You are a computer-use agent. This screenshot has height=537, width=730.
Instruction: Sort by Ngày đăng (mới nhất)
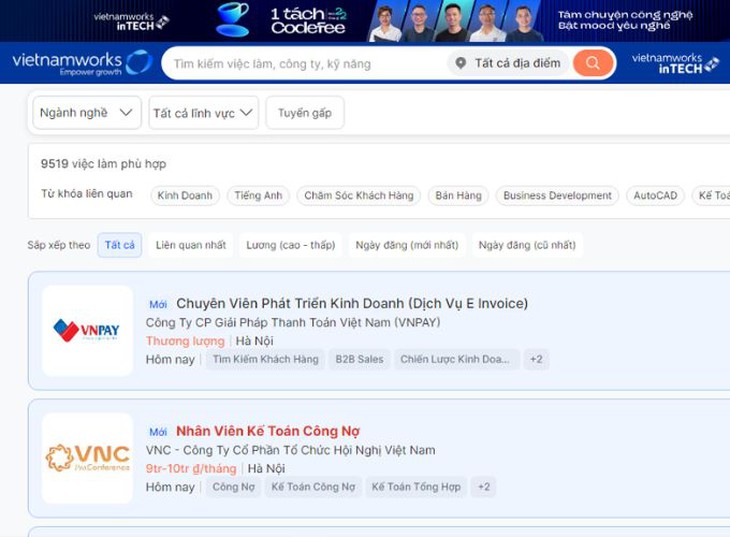[x=407, y=245]
